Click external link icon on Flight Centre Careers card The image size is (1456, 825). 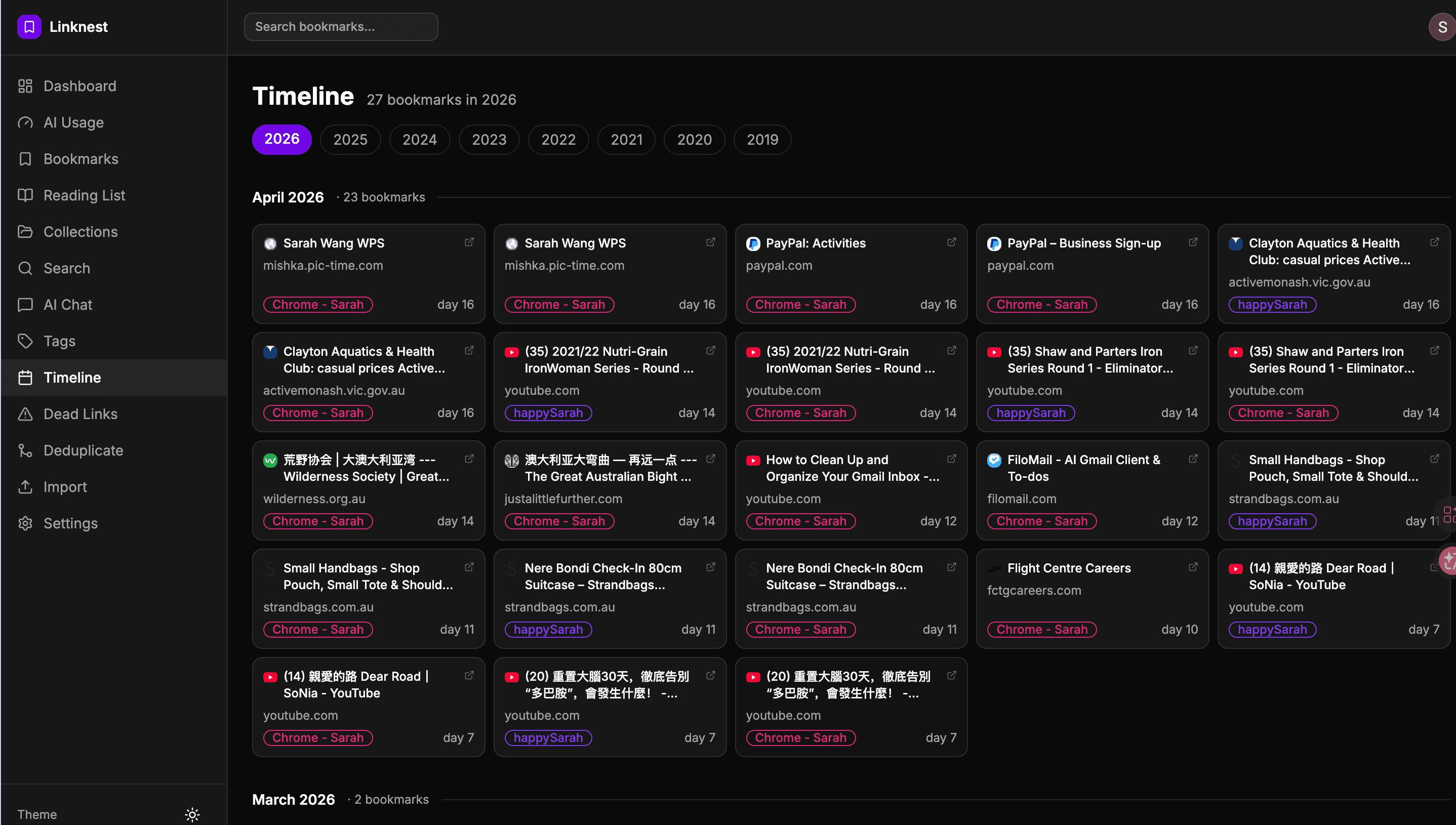[1193, 567]
